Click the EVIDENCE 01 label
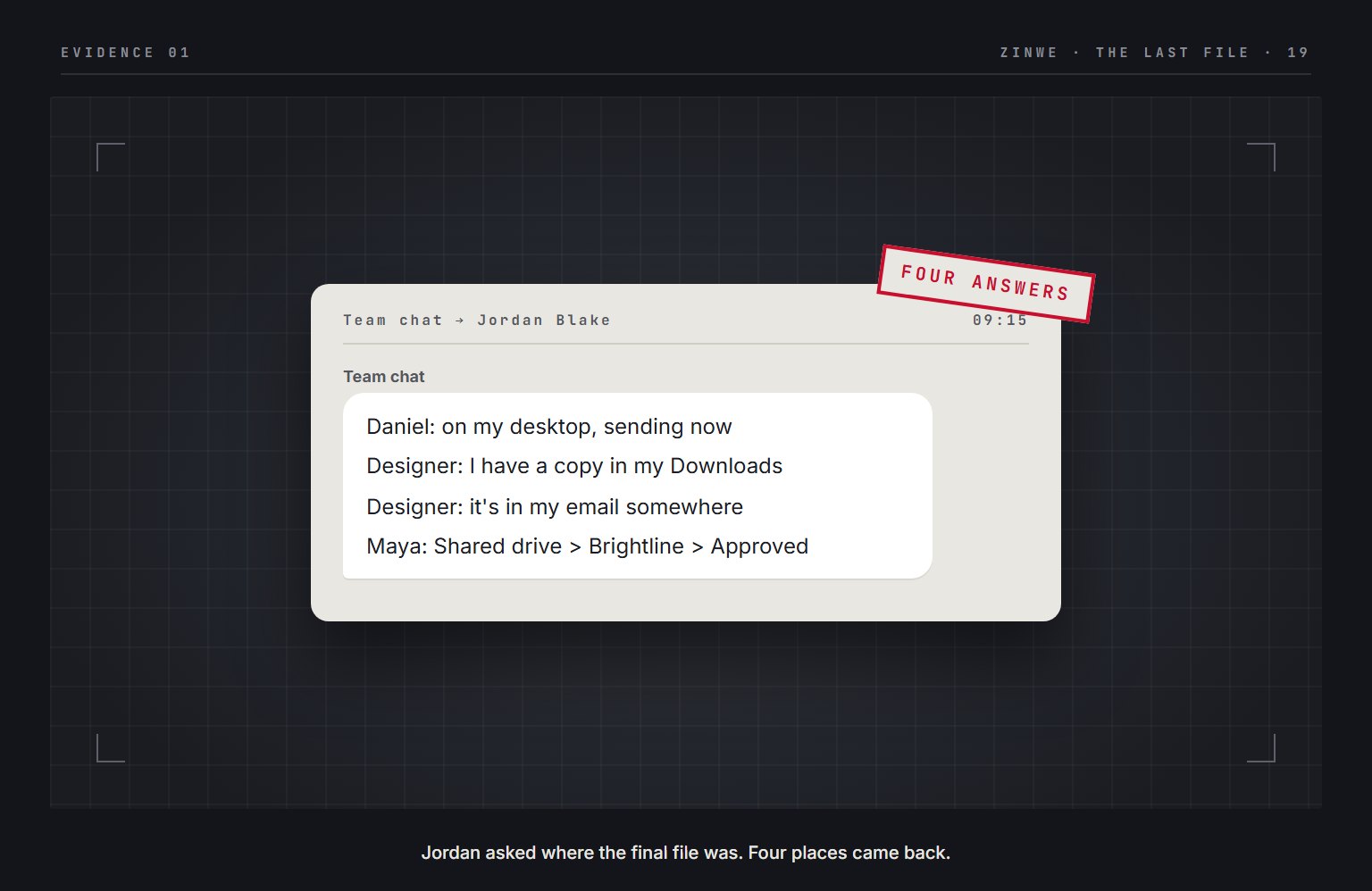The height and width of the screenshot is (891, 1372). 125,53
